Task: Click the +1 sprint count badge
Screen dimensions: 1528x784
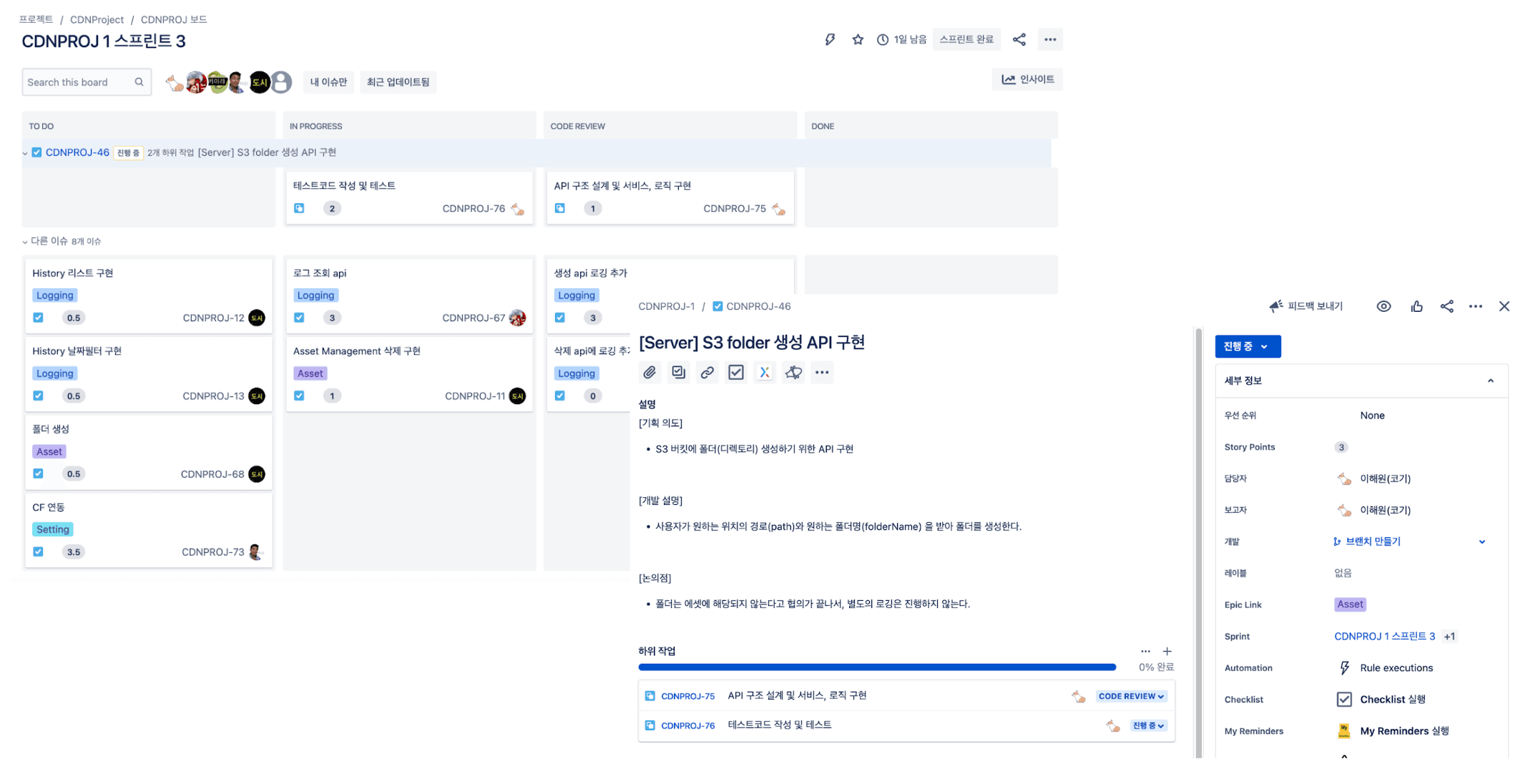Action: click(x=1449, y=636)
